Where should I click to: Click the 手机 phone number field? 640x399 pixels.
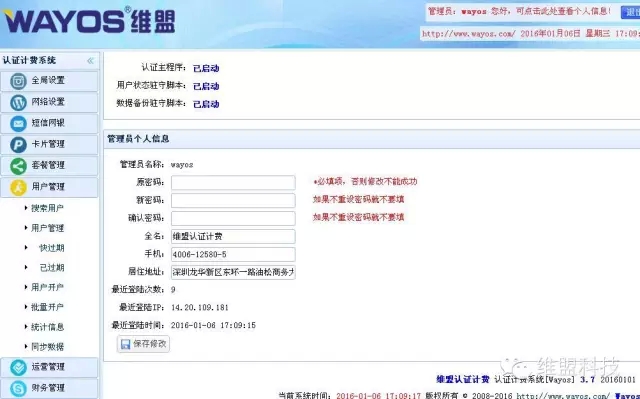[x=233, y=254]
